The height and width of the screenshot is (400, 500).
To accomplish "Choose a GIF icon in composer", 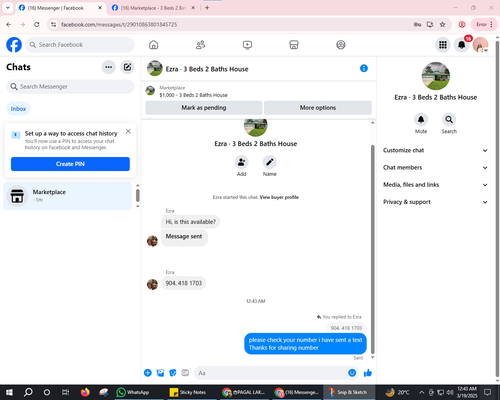I will click(x=185, y=373).
